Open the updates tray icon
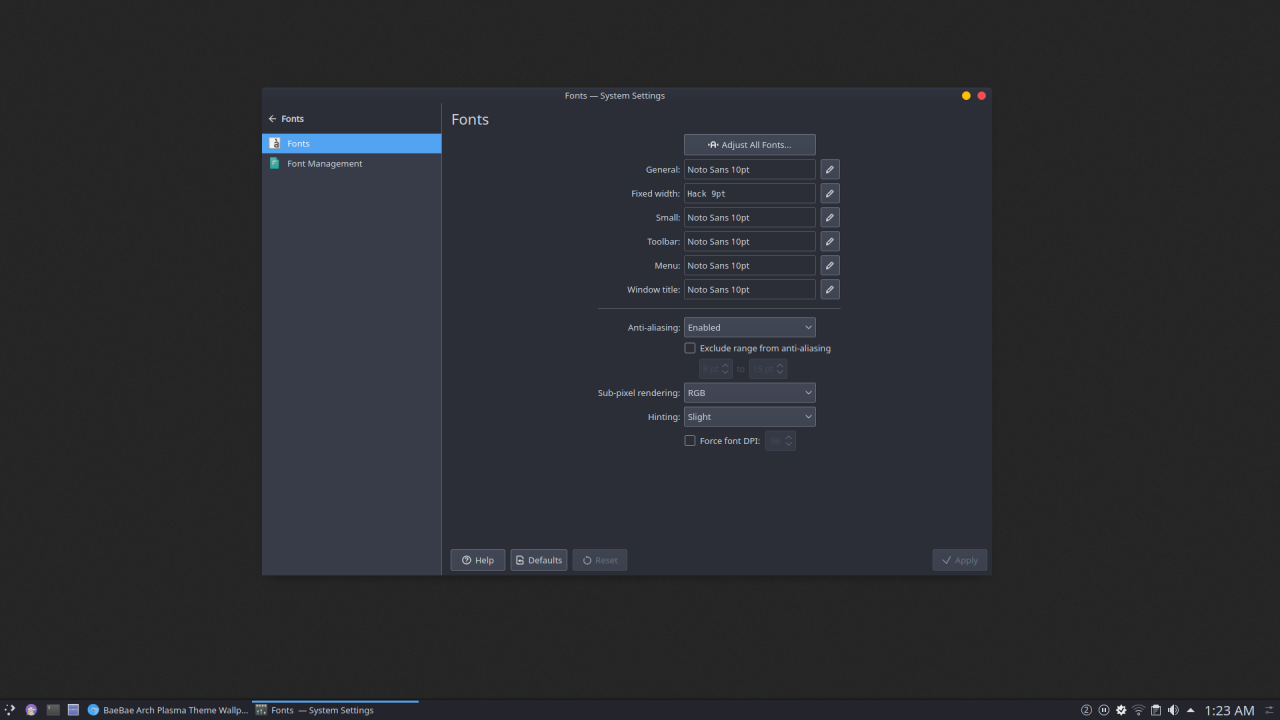Screen dimensions: 1280x720 point(1121,710)
